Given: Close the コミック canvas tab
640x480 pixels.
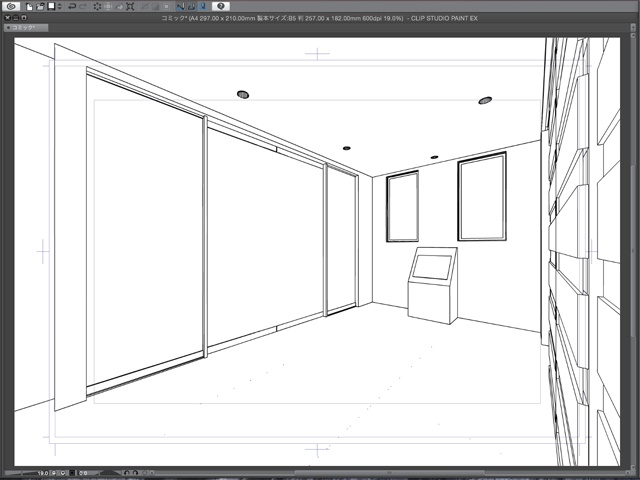Looking at the screenshot, I should tap(8, 28).
